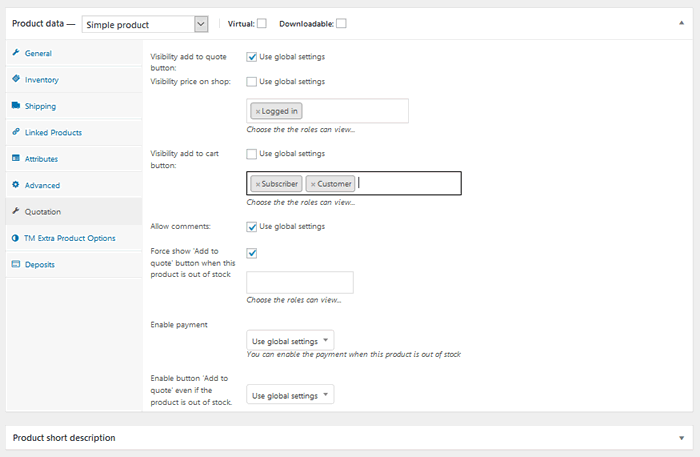
Task: Expand the Product short description panel
Action: [681, 438]
